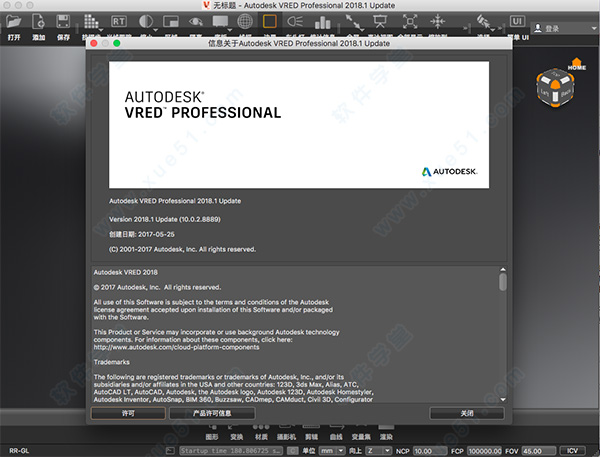Click license text scrollbar down arrow
Image resolution: width=600 pixels, height=457 pixels.
pyautogui.click(x=503, y=400)
